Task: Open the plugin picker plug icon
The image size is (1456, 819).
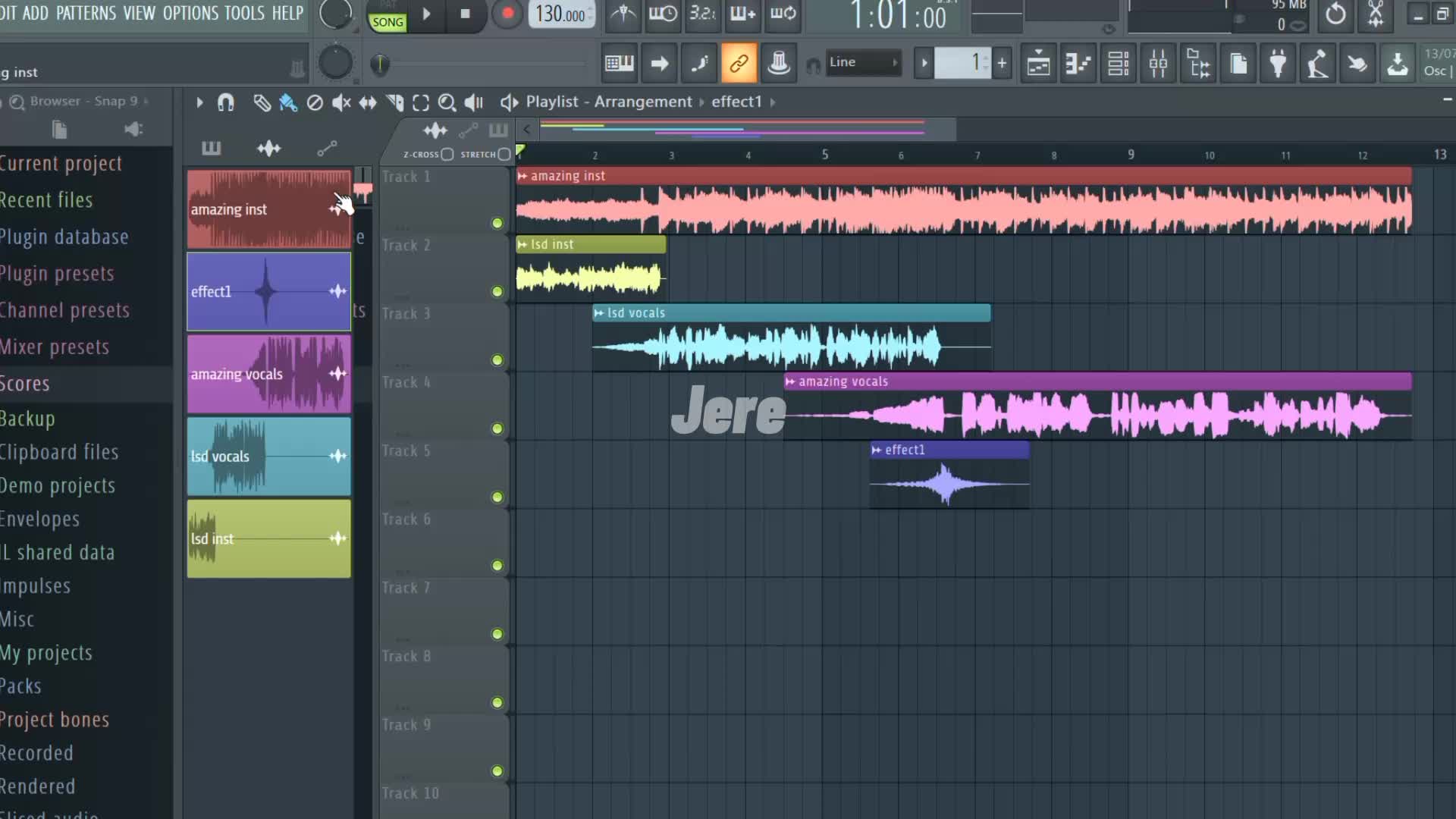Action: (x=1278, y=64)
